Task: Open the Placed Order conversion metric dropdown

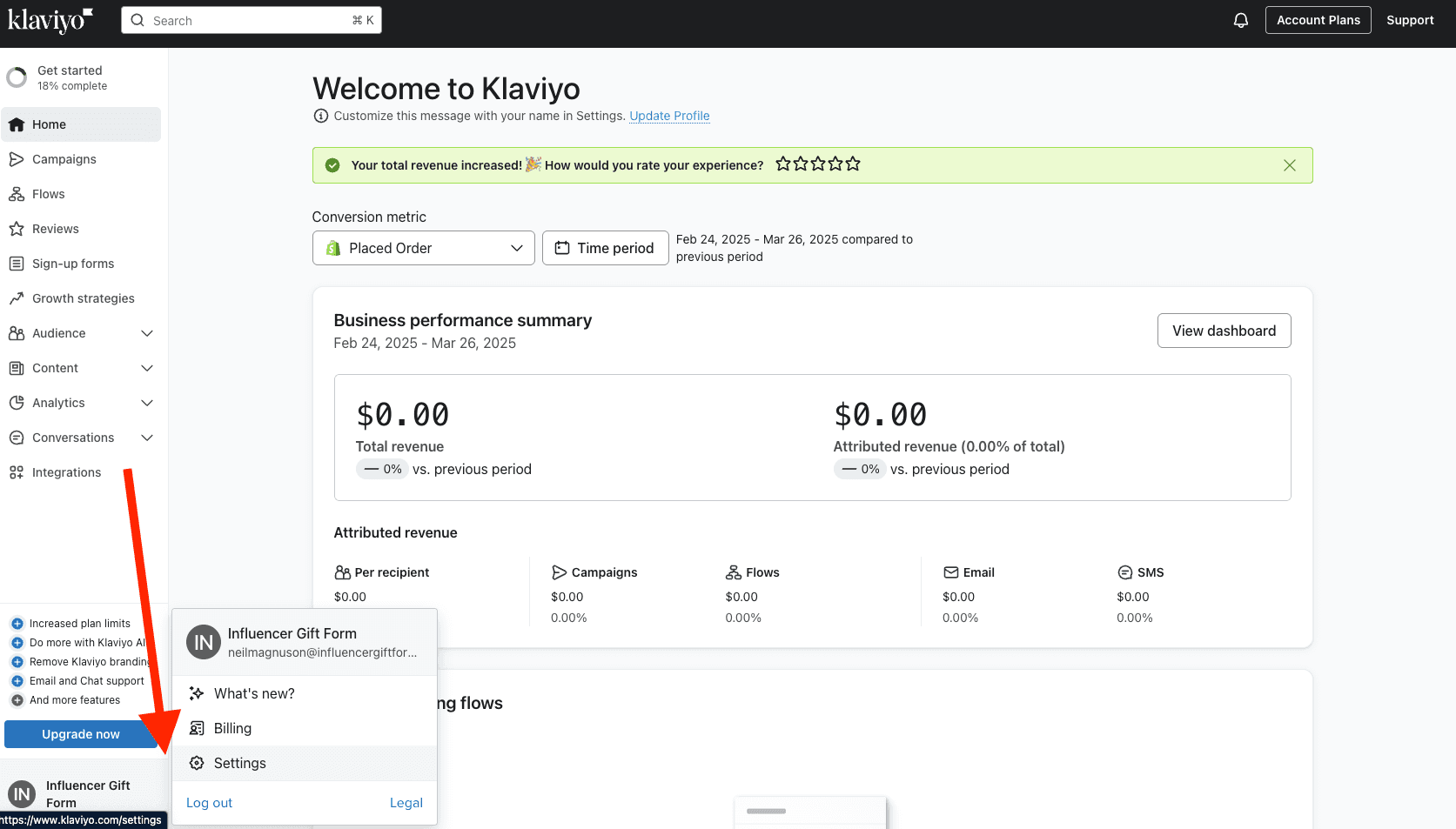Action: pyautogui.click(x=424, y=248)
